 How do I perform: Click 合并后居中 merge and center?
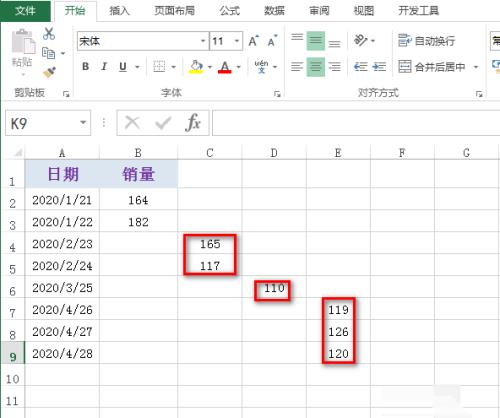[432, 67]
